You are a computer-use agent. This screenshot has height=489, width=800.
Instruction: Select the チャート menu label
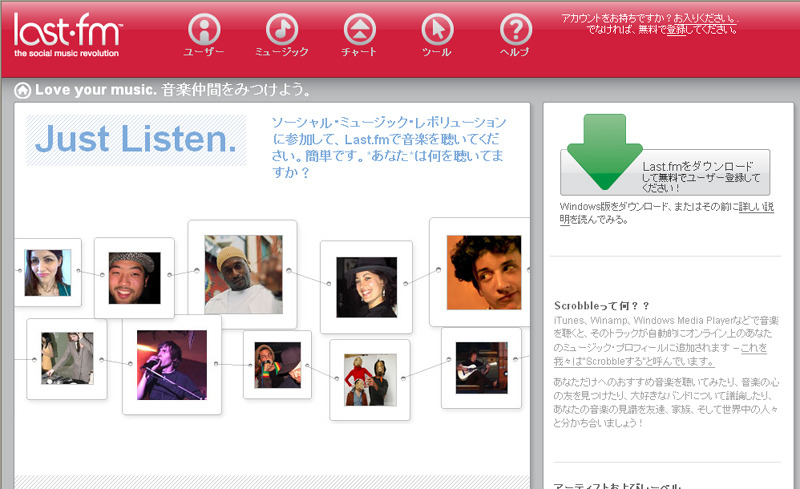[x=359, y=52]
